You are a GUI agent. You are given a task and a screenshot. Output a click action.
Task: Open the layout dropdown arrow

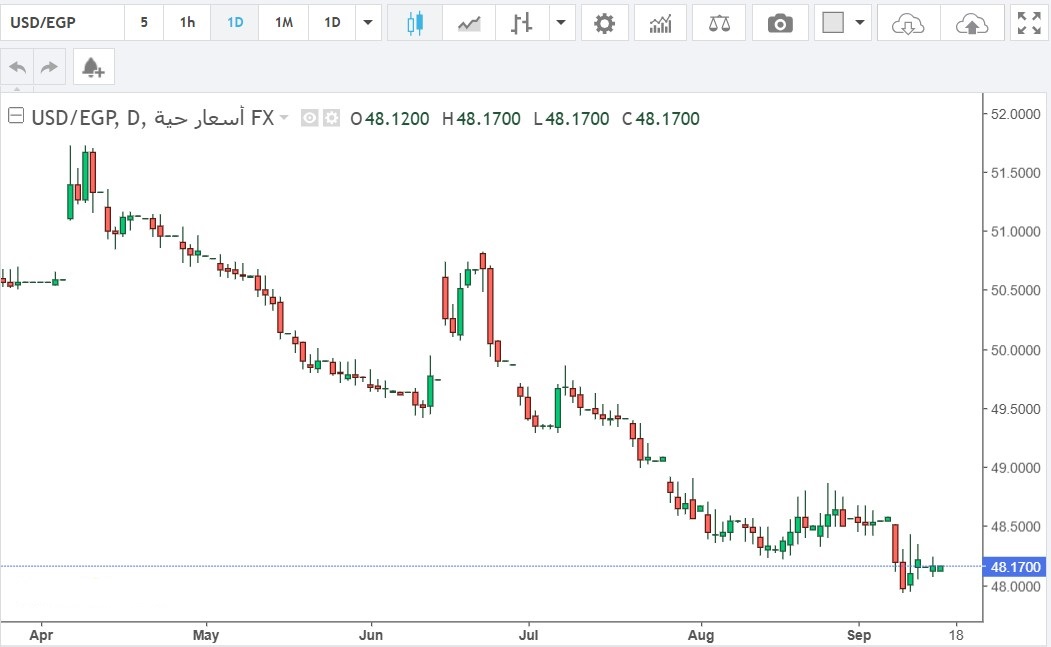(x=860, y=23)
